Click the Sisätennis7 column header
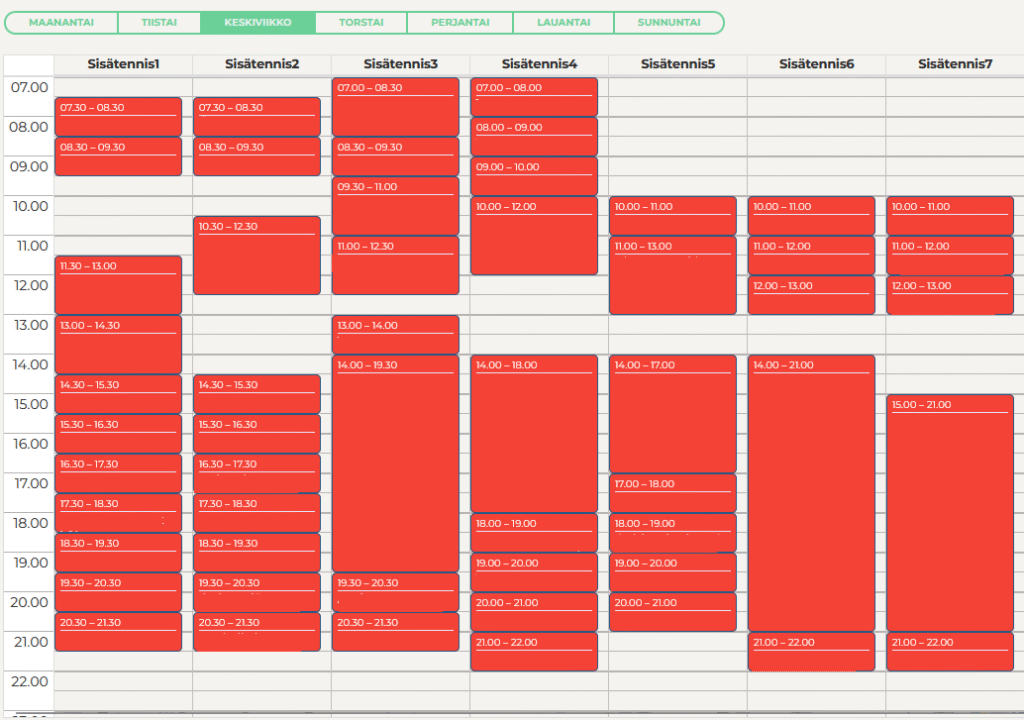Image resolution: width=1024 pixels, height=720 pixels. pyautogui.click(x=955, y=64)
